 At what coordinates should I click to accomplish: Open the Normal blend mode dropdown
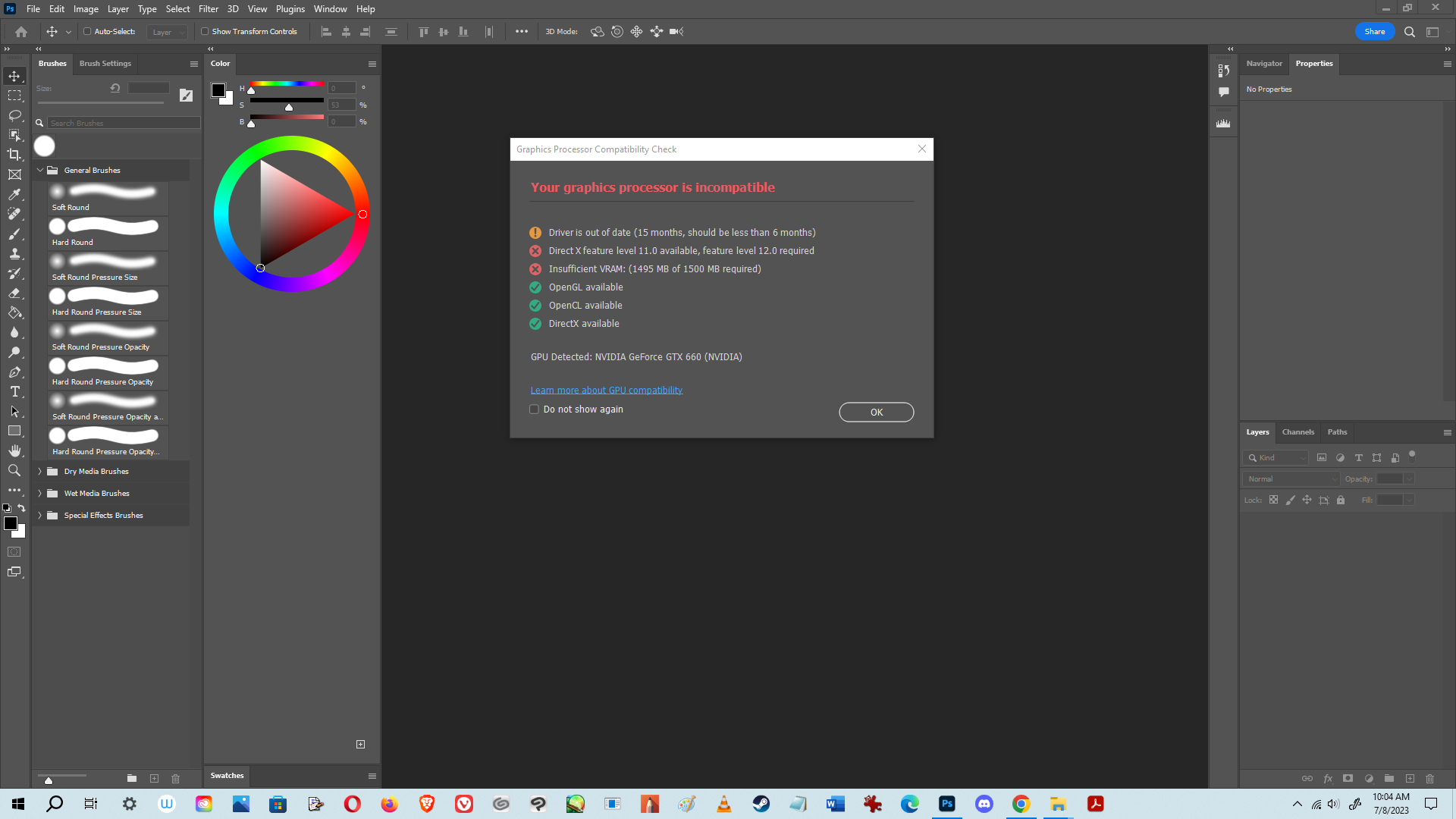click(1291, 479)
